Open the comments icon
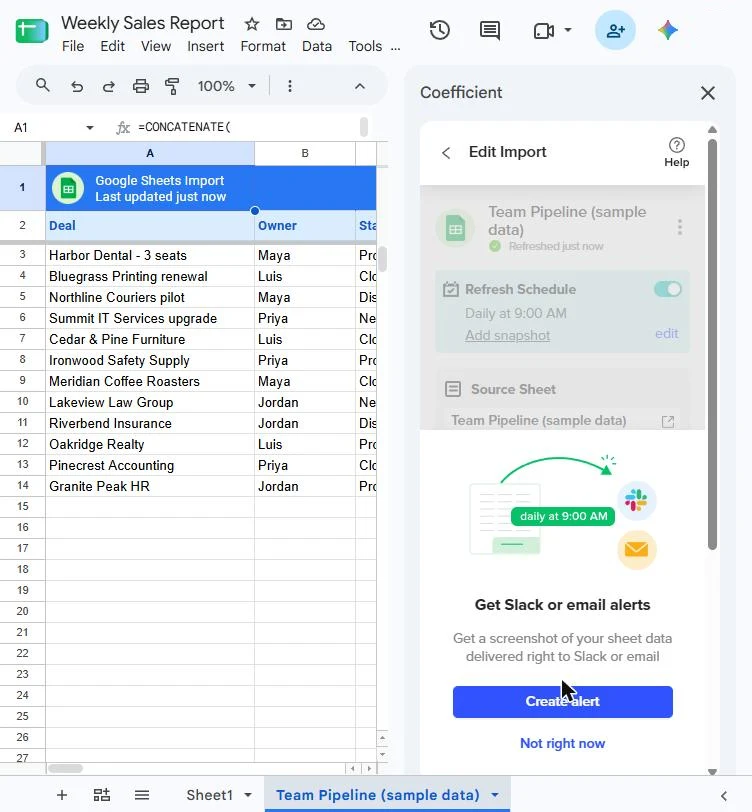752x812 pixels. tap(490, 31)
